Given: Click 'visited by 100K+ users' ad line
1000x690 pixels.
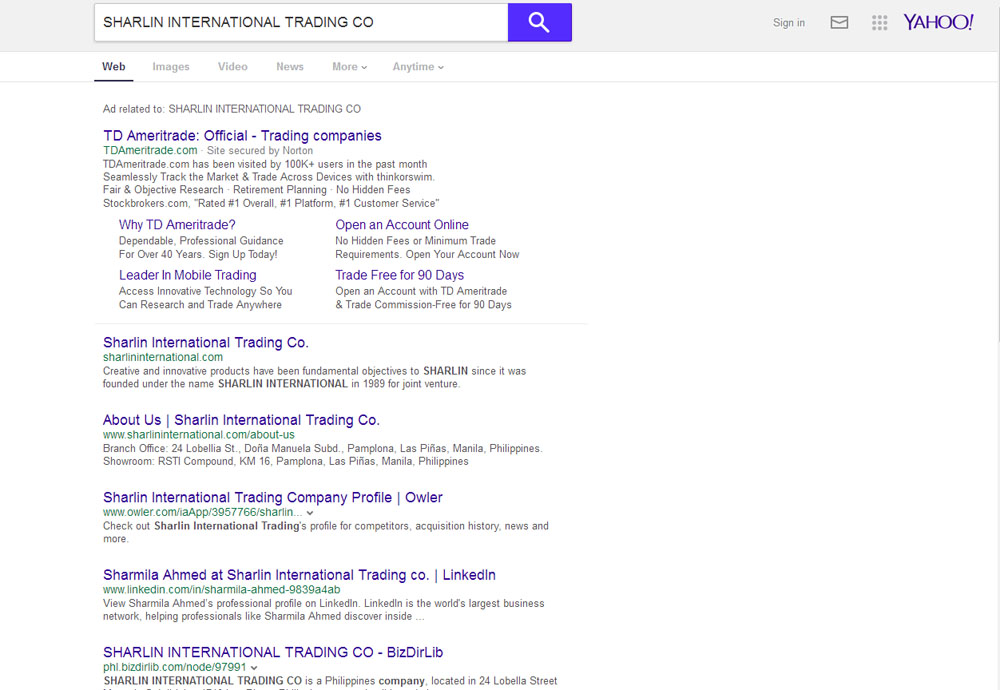Looking at the screenshot, I should tap(265, 164).
